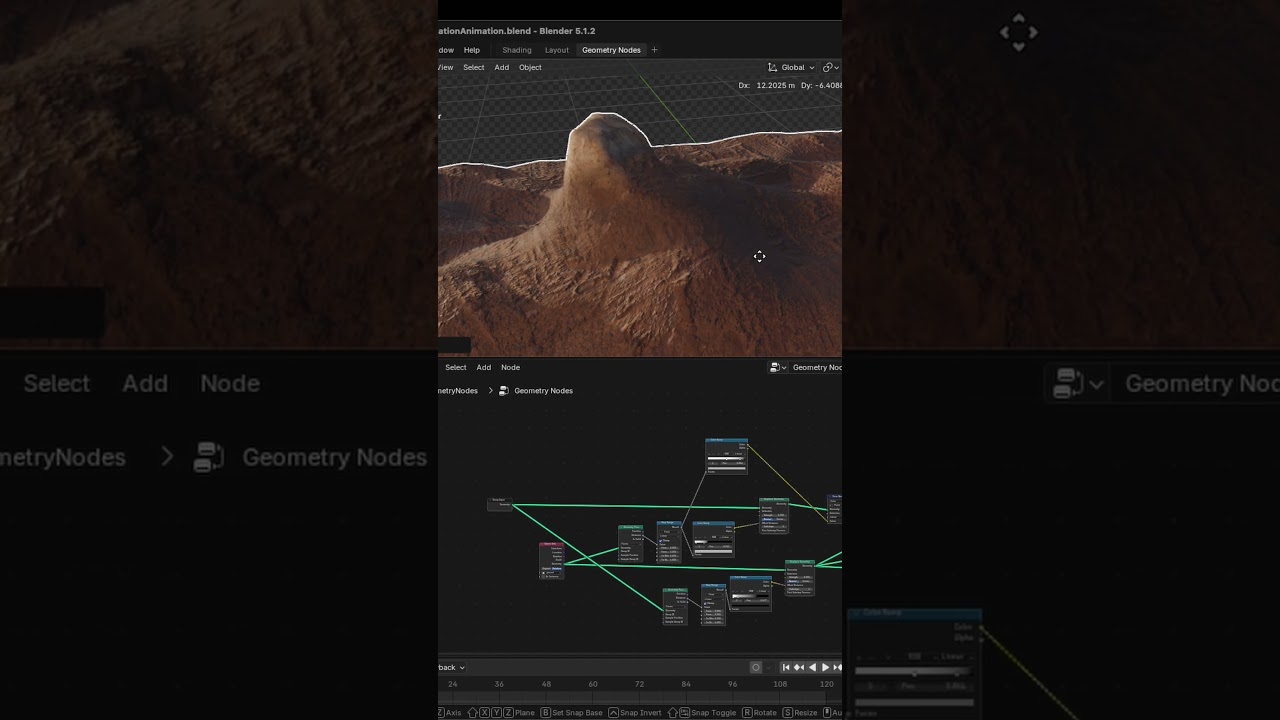Open the node editor Node menu

(x=510, y=367)
